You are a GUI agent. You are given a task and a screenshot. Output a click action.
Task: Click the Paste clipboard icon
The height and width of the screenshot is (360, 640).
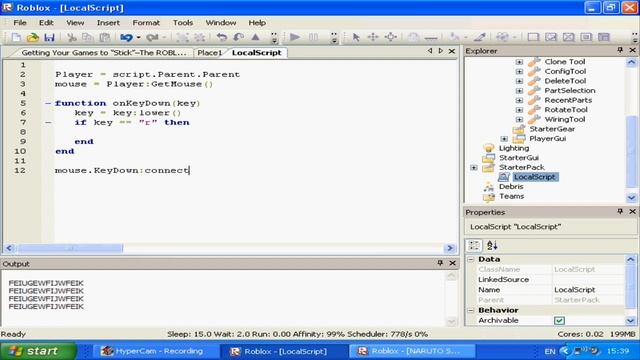[x=105, y=38]
